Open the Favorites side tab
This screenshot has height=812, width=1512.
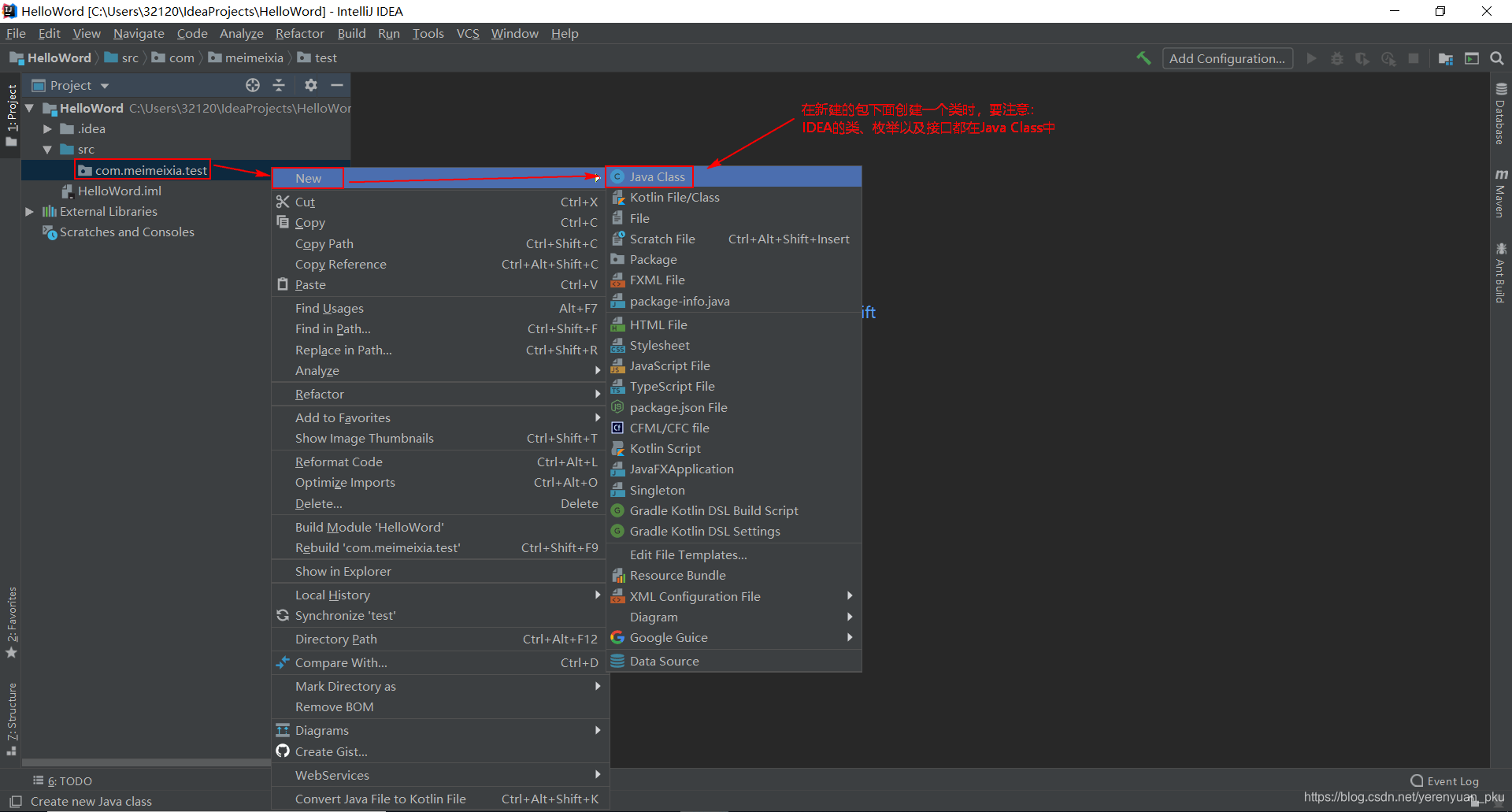tap(11, 622)
